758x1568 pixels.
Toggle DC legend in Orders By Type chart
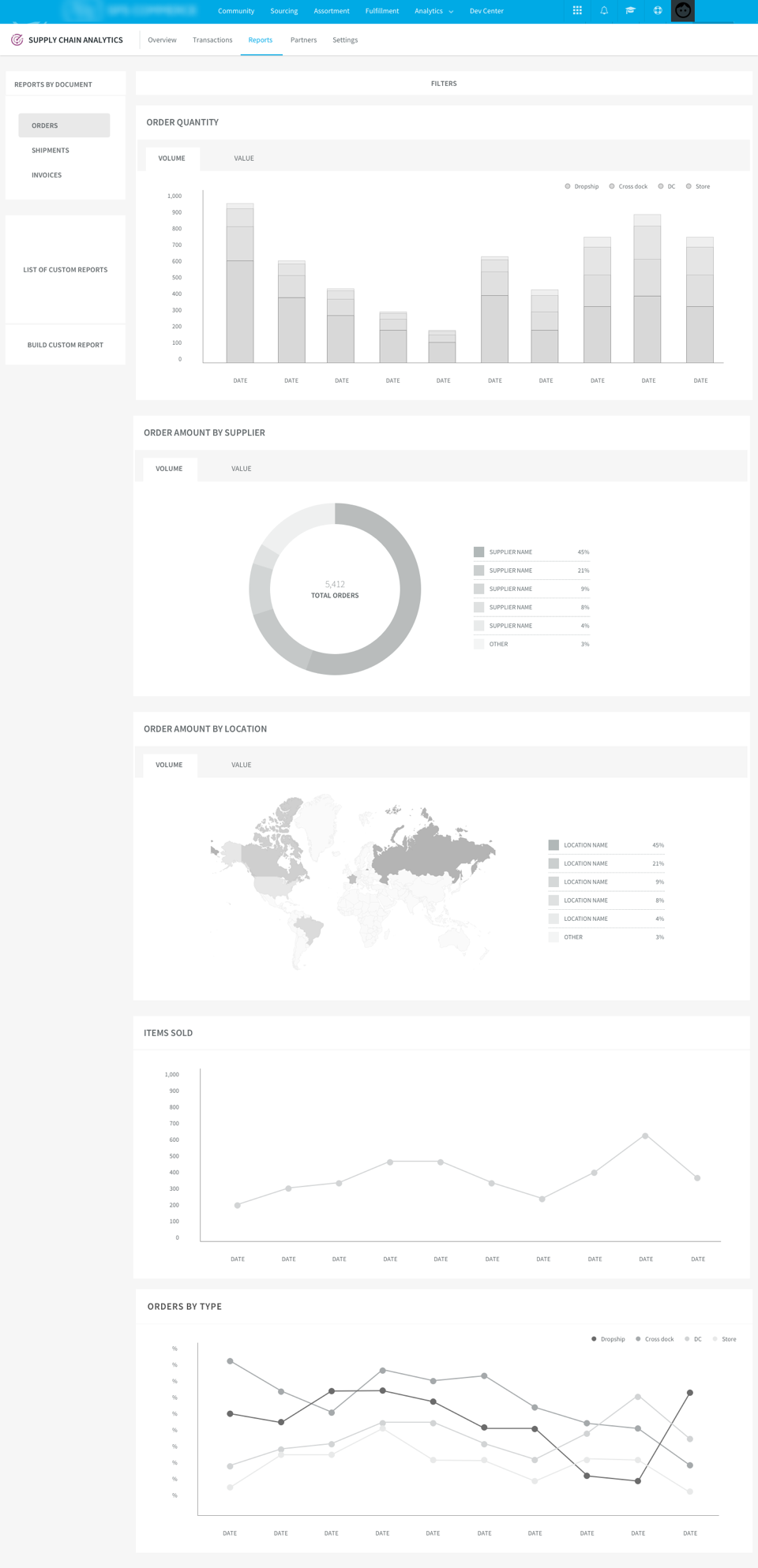click(693, 1339)
